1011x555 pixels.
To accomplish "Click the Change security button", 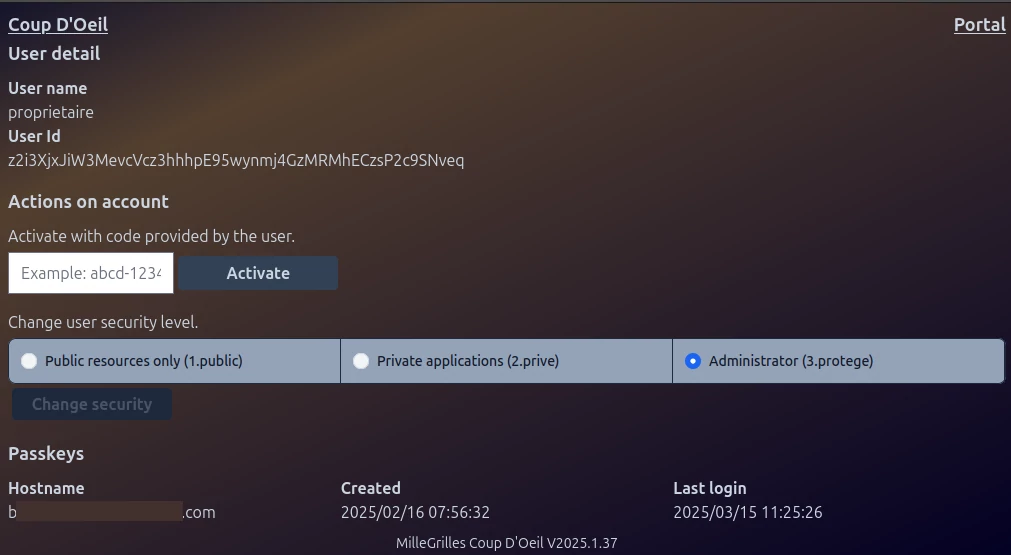I will pyautogui.click(x=92, y=404).
